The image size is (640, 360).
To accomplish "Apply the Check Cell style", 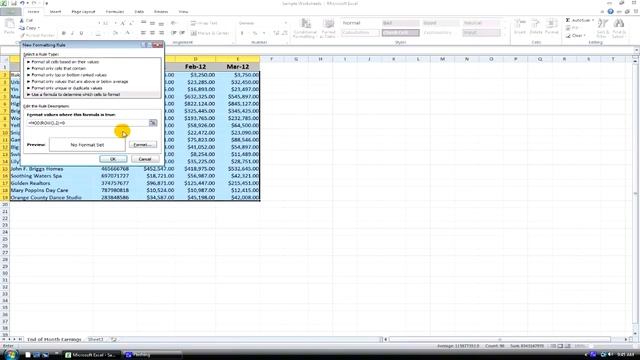I will [x=400, y=33].
